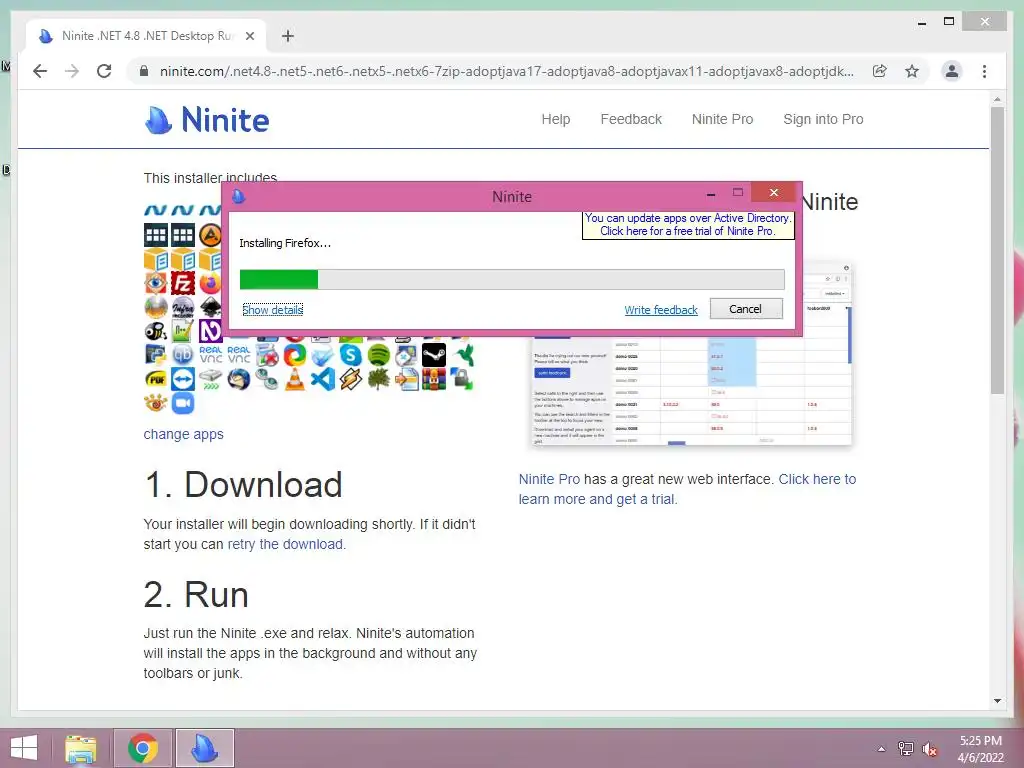
Task: Go back in the browser
Action: [40, 71]
